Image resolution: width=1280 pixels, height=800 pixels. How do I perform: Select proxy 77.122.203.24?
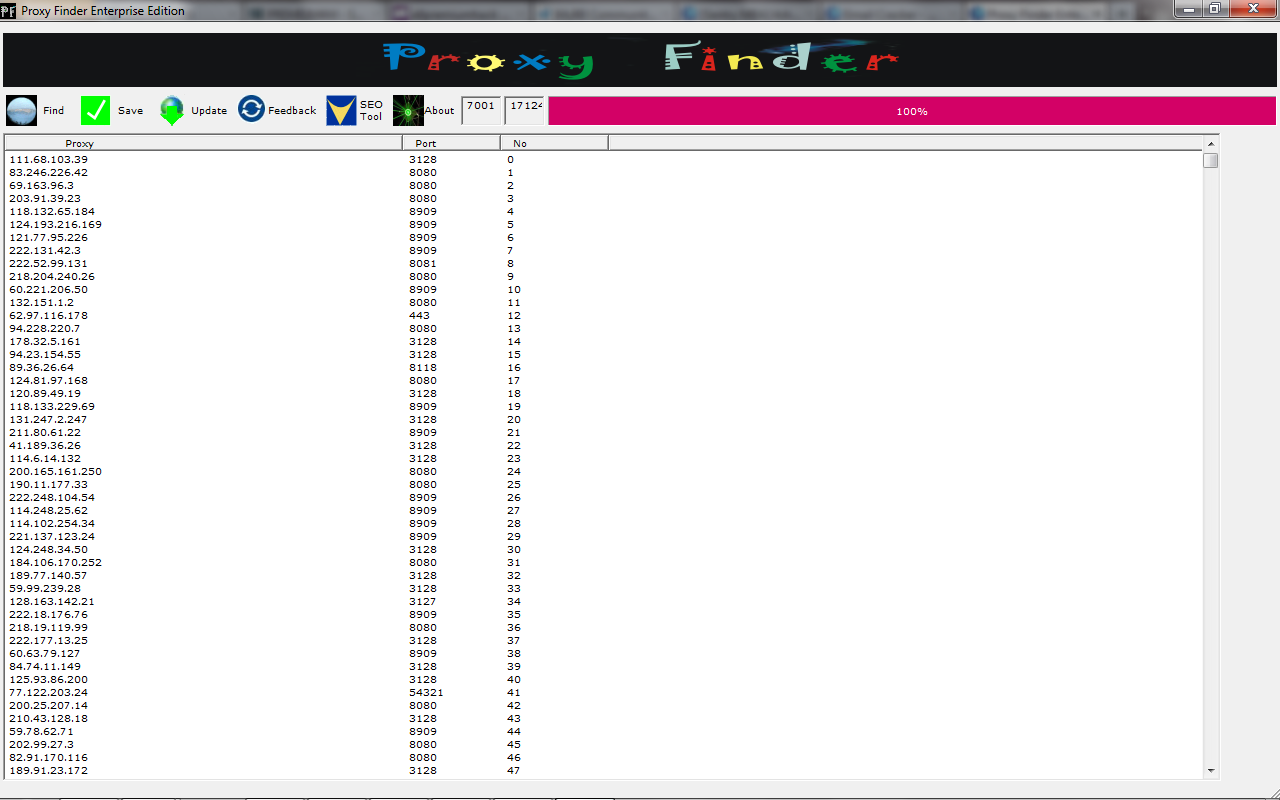click(49, 692)
